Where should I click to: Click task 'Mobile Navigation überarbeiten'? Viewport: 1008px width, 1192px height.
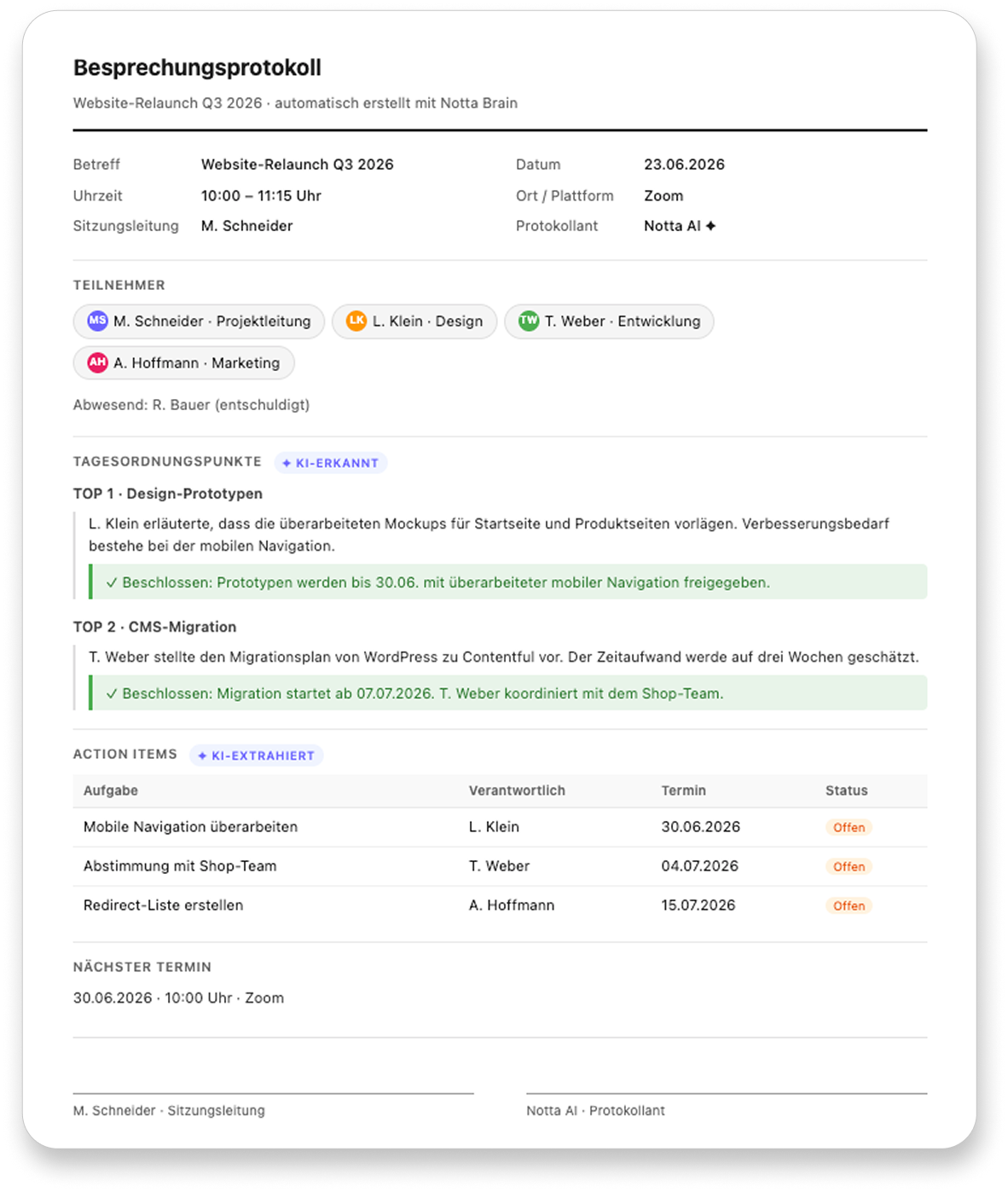[191, 827]
